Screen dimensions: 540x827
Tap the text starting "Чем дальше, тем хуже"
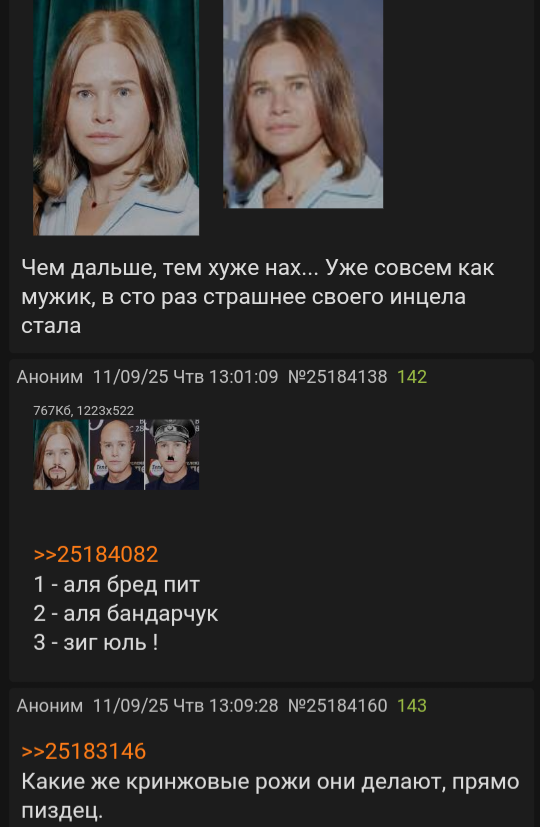pos(257,297)
